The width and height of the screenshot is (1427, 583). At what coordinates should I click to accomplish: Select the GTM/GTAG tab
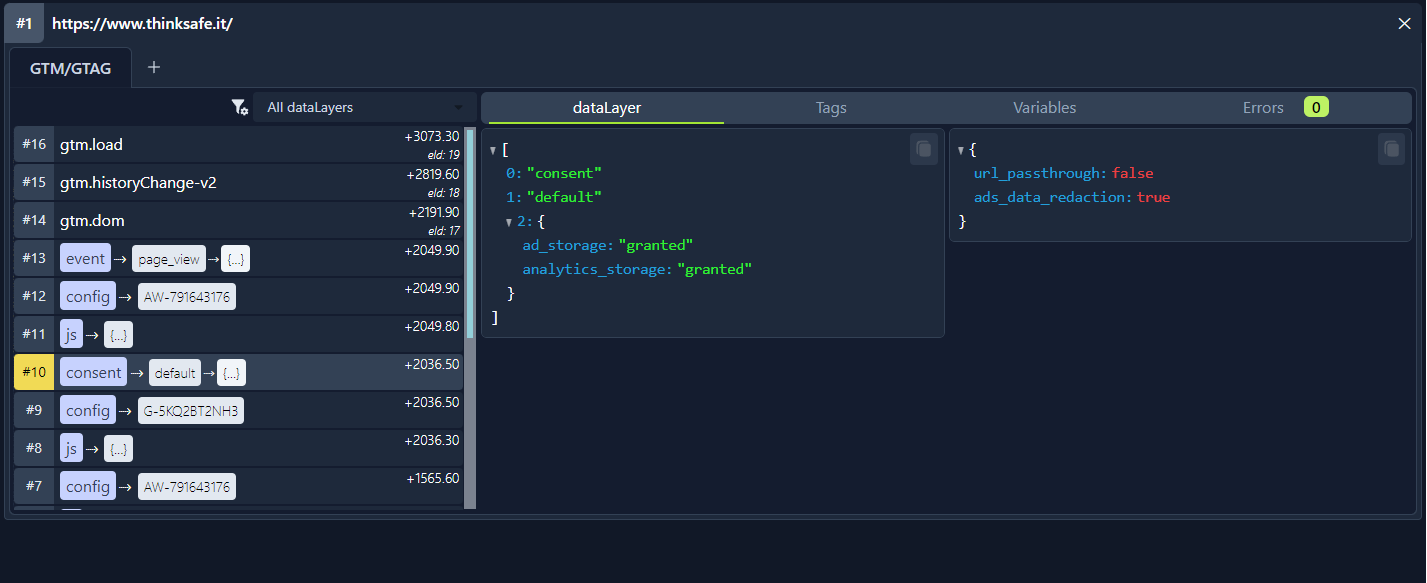click(70, 68)
